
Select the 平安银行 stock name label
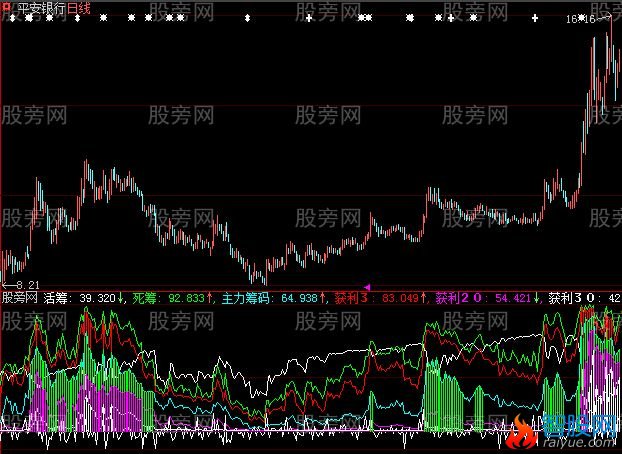pos(42,8)
